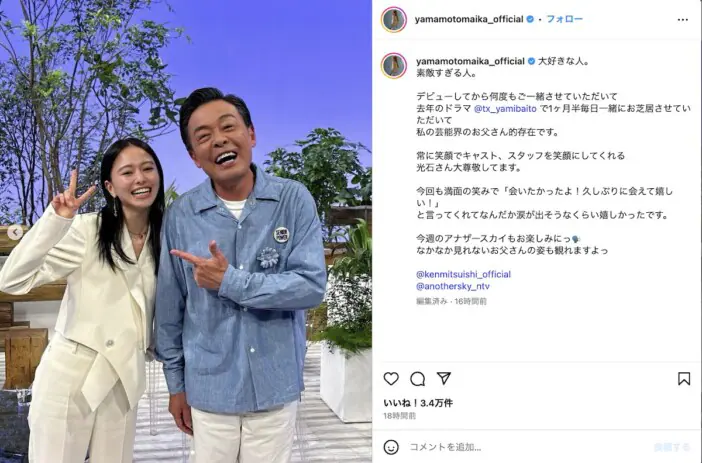This screenshot has width=702, height=463.
Task: Toggle the bookmark save icon
Action: click(x=684, y=379)
